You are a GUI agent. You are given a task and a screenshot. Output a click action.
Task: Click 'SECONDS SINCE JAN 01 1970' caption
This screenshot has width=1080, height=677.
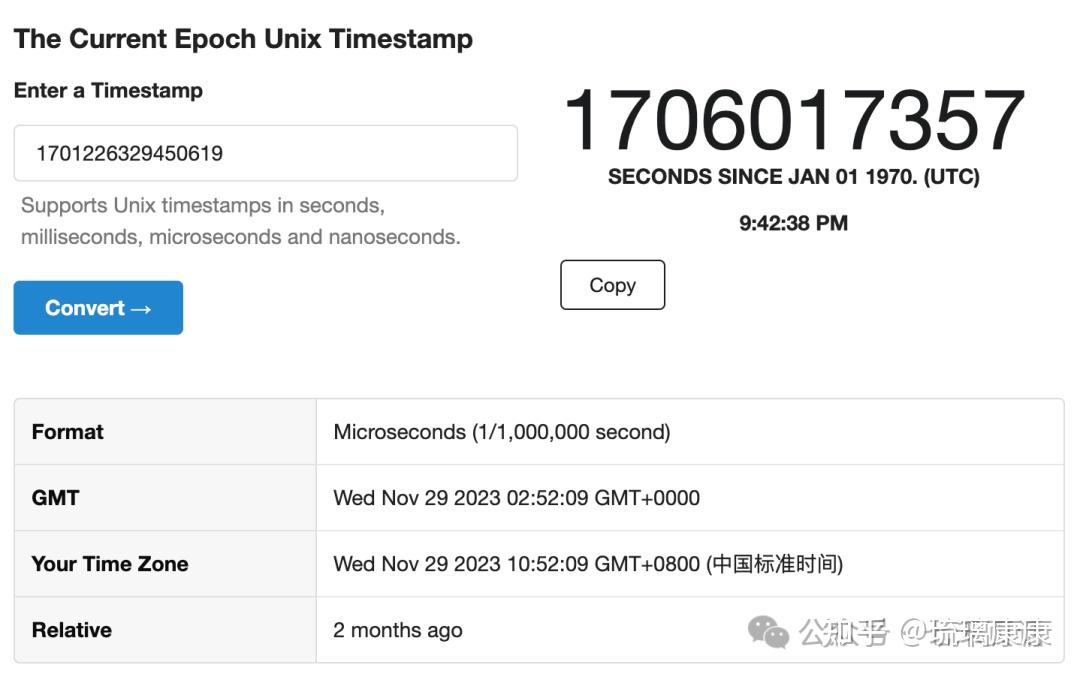click(x=793, y=177)
